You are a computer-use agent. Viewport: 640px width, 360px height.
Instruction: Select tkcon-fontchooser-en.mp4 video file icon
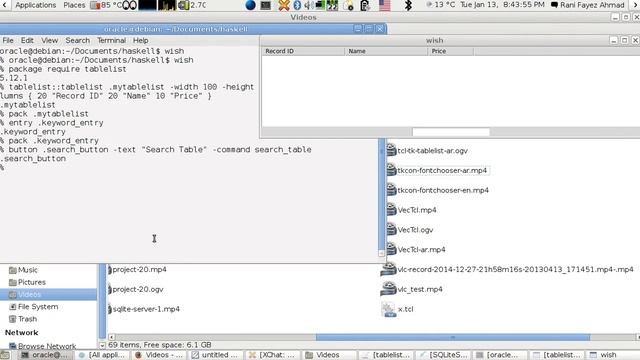click(391, 190)
